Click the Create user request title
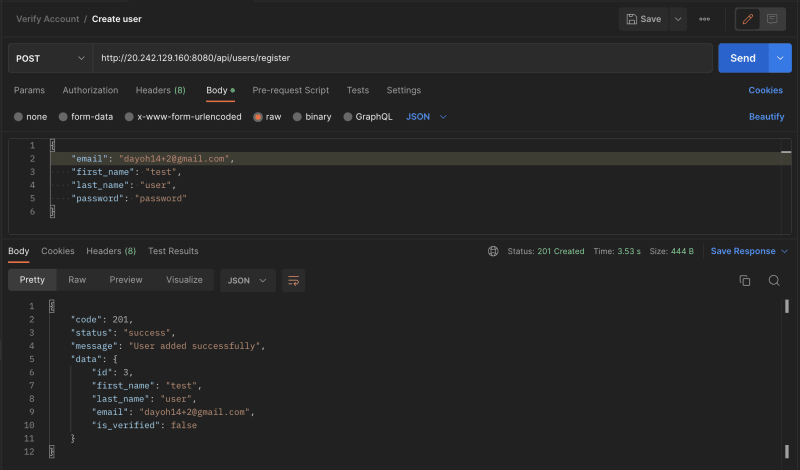Screen dimensions: 800x470 117,19
